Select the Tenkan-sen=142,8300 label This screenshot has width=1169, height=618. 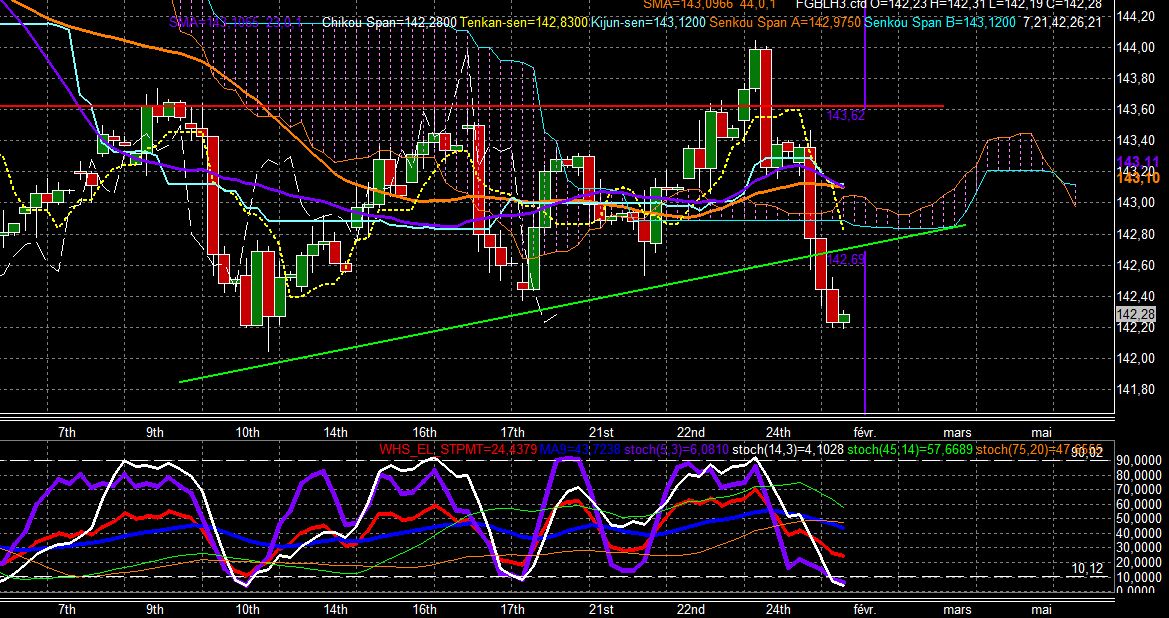(523, 22)
